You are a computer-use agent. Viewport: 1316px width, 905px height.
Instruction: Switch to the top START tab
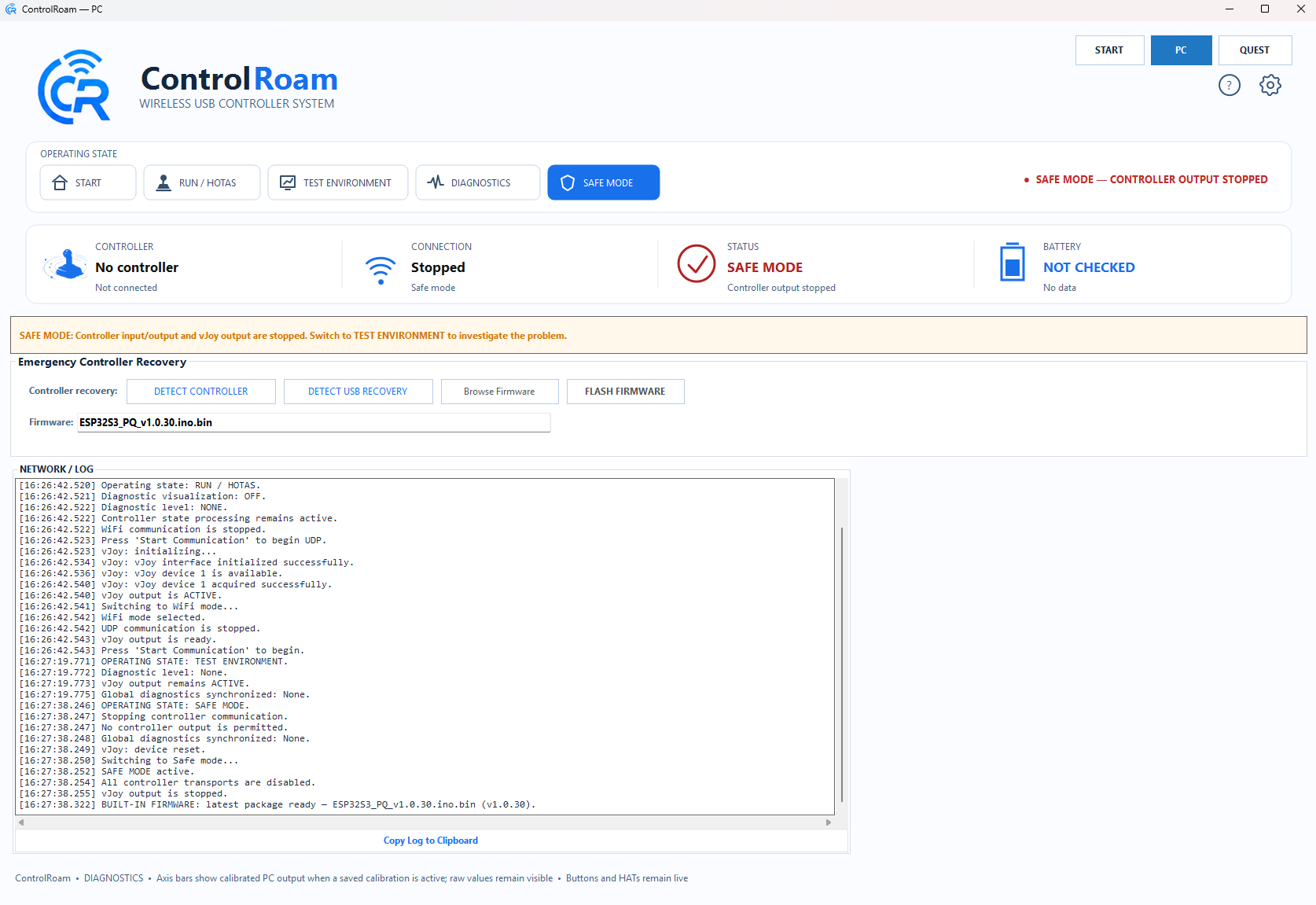[1109, 50]
